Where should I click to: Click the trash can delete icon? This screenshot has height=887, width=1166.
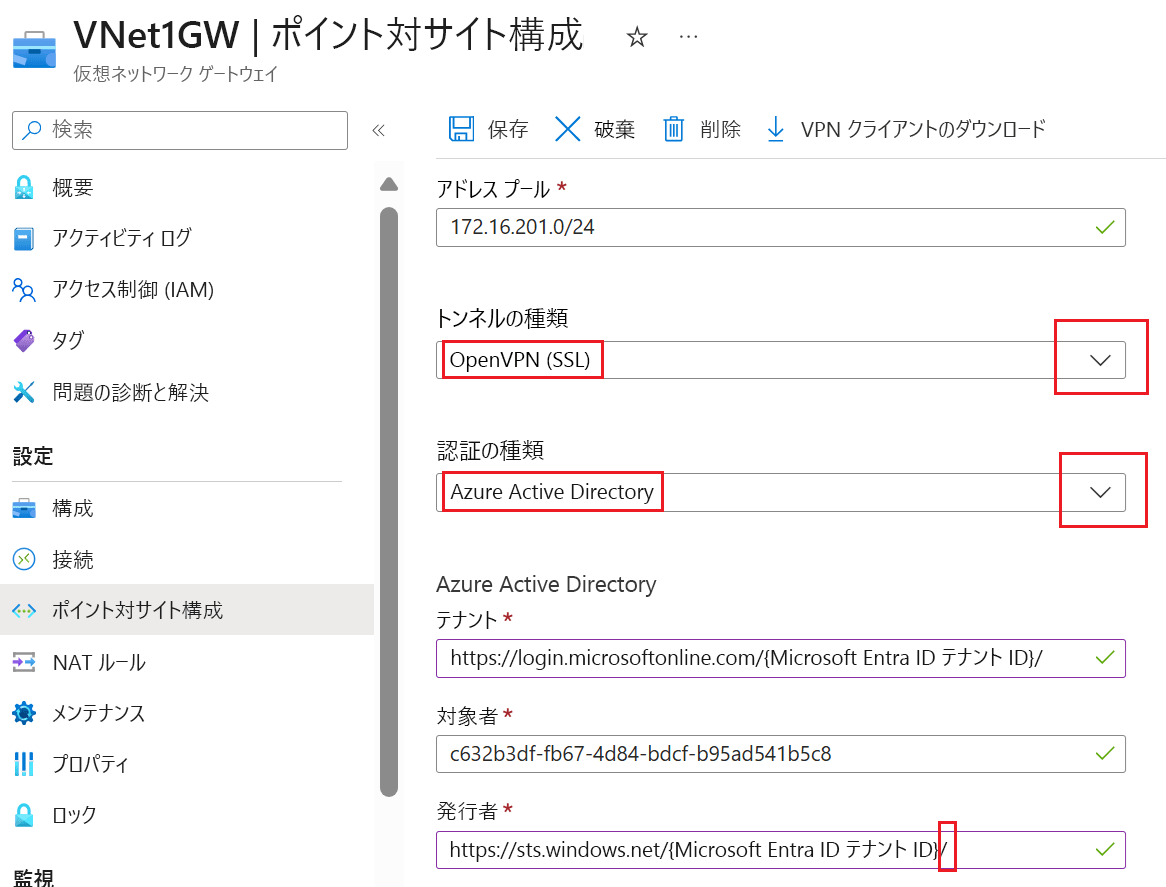click(x=674, y=129)
